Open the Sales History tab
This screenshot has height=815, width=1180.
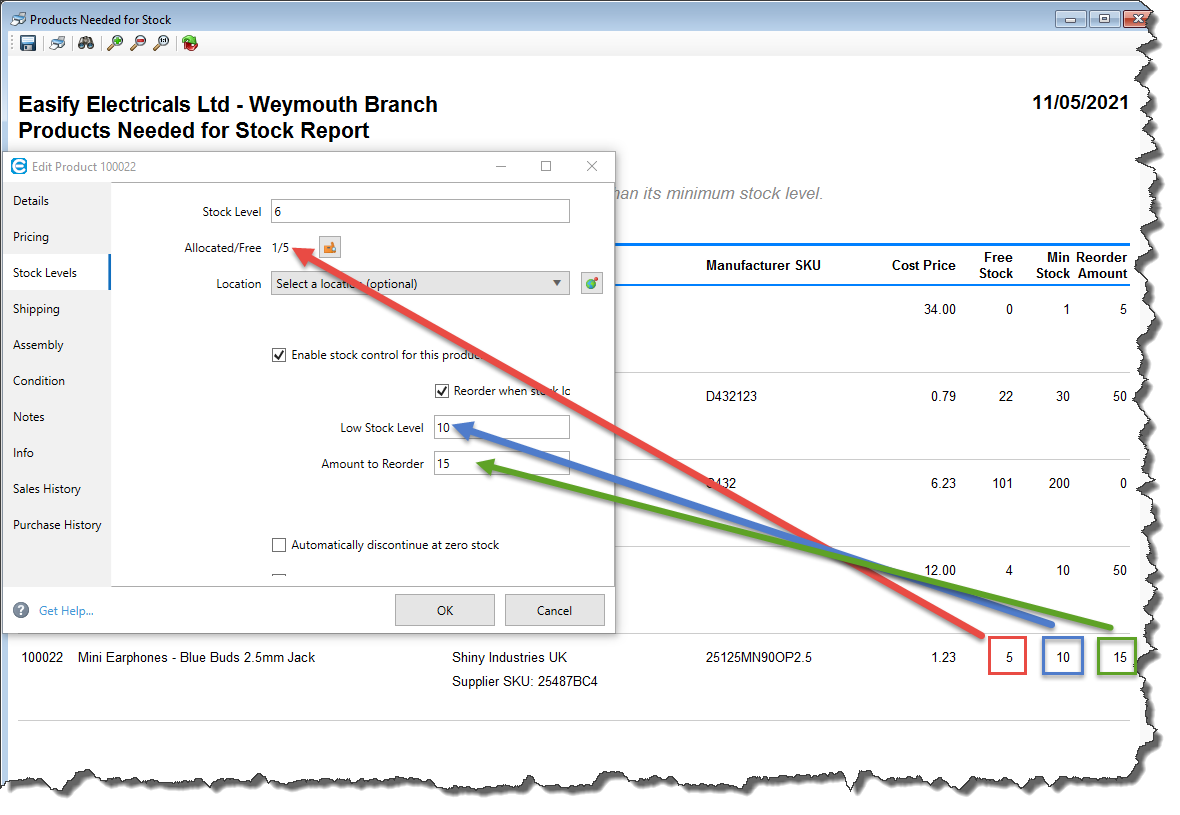click(x=47, y=489)
